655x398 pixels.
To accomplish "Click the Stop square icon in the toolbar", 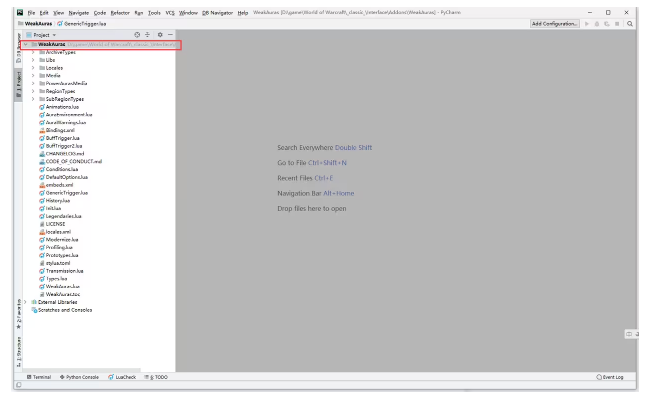I will point(617,24).
